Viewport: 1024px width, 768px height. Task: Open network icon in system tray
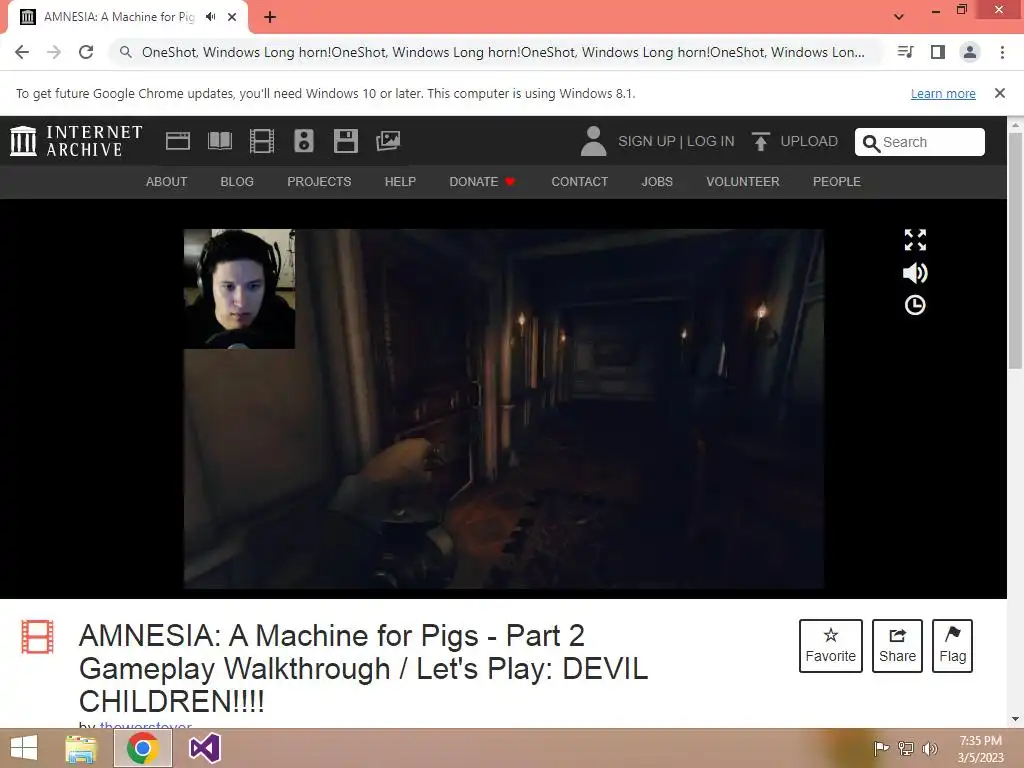pyautogui.click(x=905, y=748)
